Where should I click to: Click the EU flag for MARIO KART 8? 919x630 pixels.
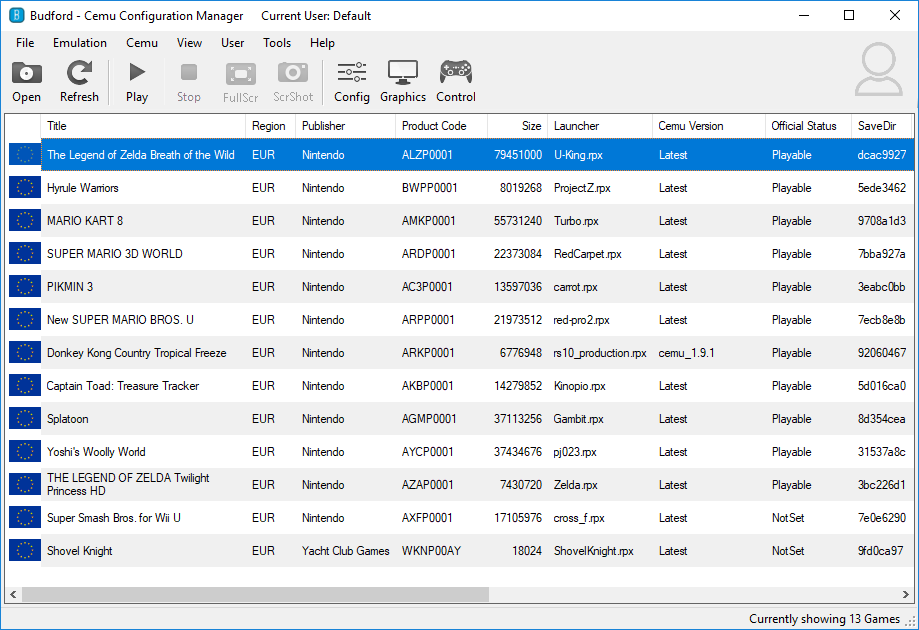25,220
